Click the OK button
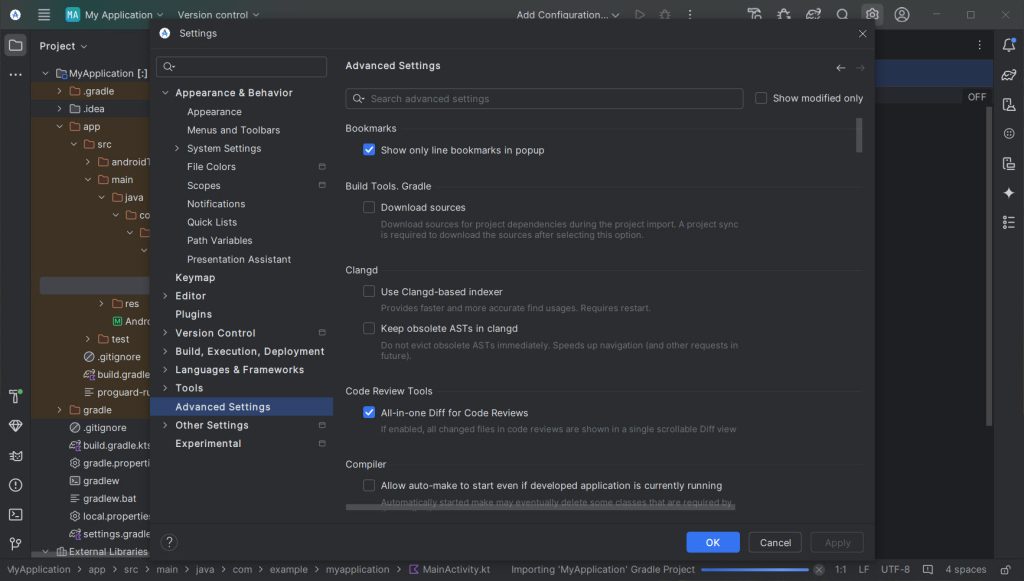 click(x=712, y=542)
